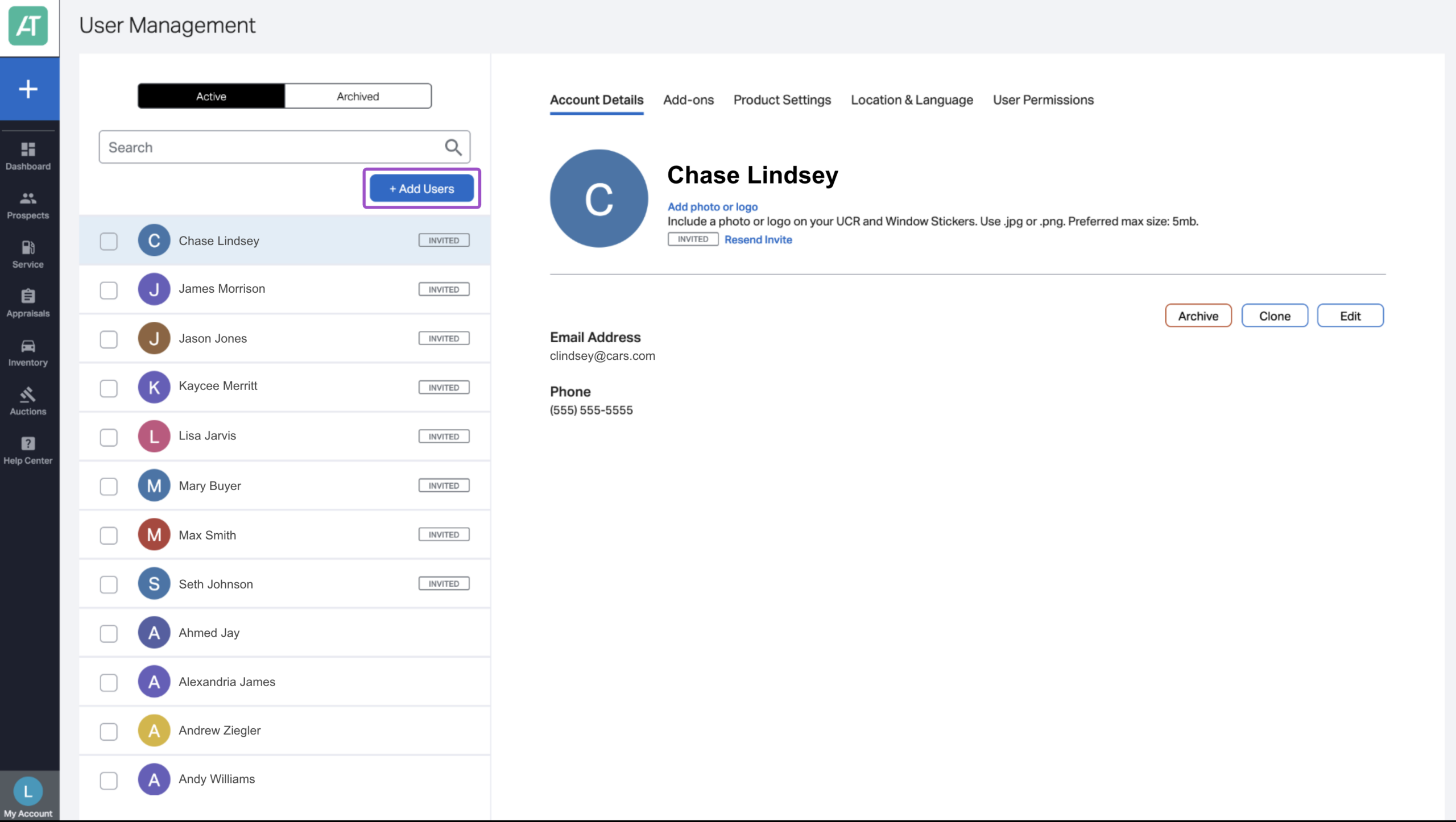The height and width of the screenshot is (822, 1456).
Task: Click the Add Users button
Action: 421,189
